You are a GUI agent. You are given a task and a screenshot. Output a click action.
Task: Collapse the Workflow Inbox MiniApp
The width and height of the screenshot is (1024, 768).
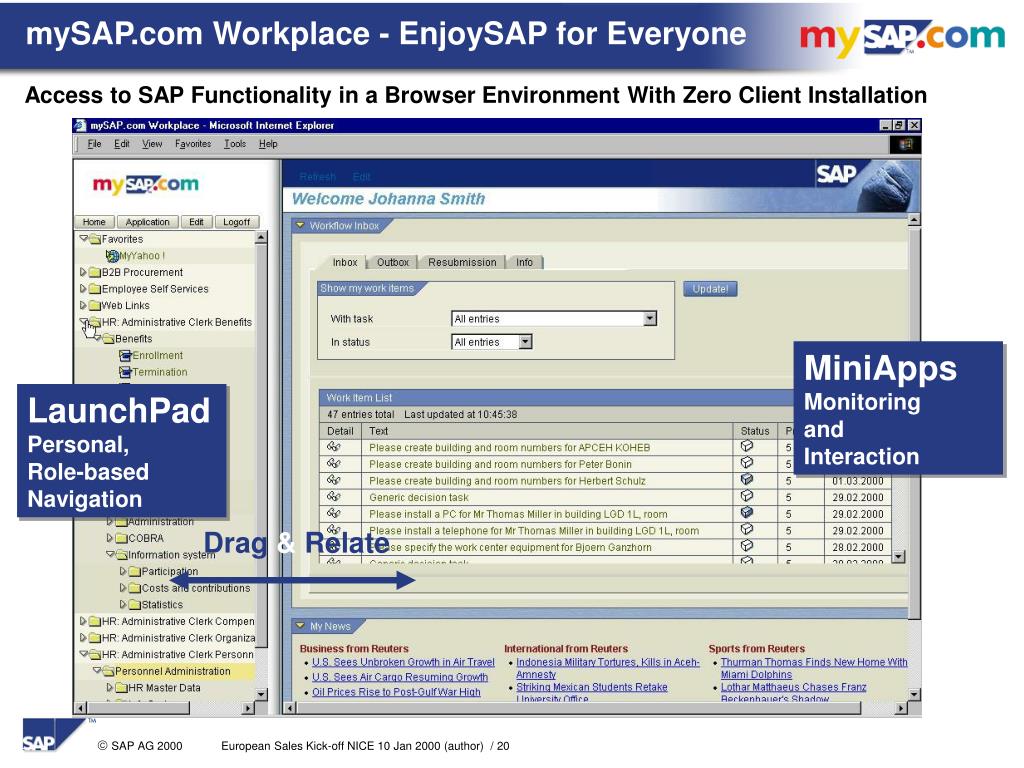click(300, 225)
